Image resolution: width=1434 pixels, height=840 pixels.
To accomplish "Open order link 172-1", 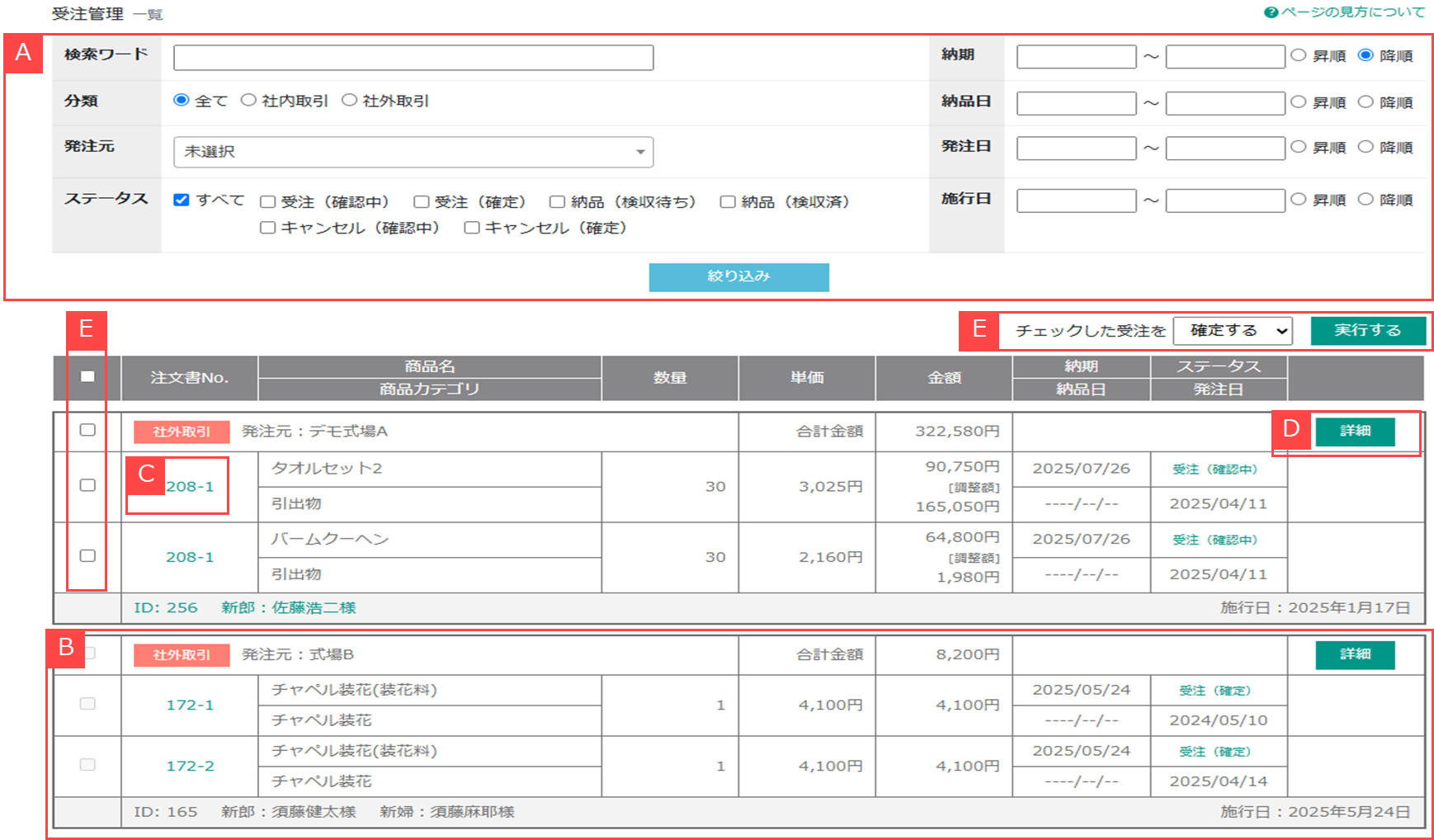I will coord(190,706).
